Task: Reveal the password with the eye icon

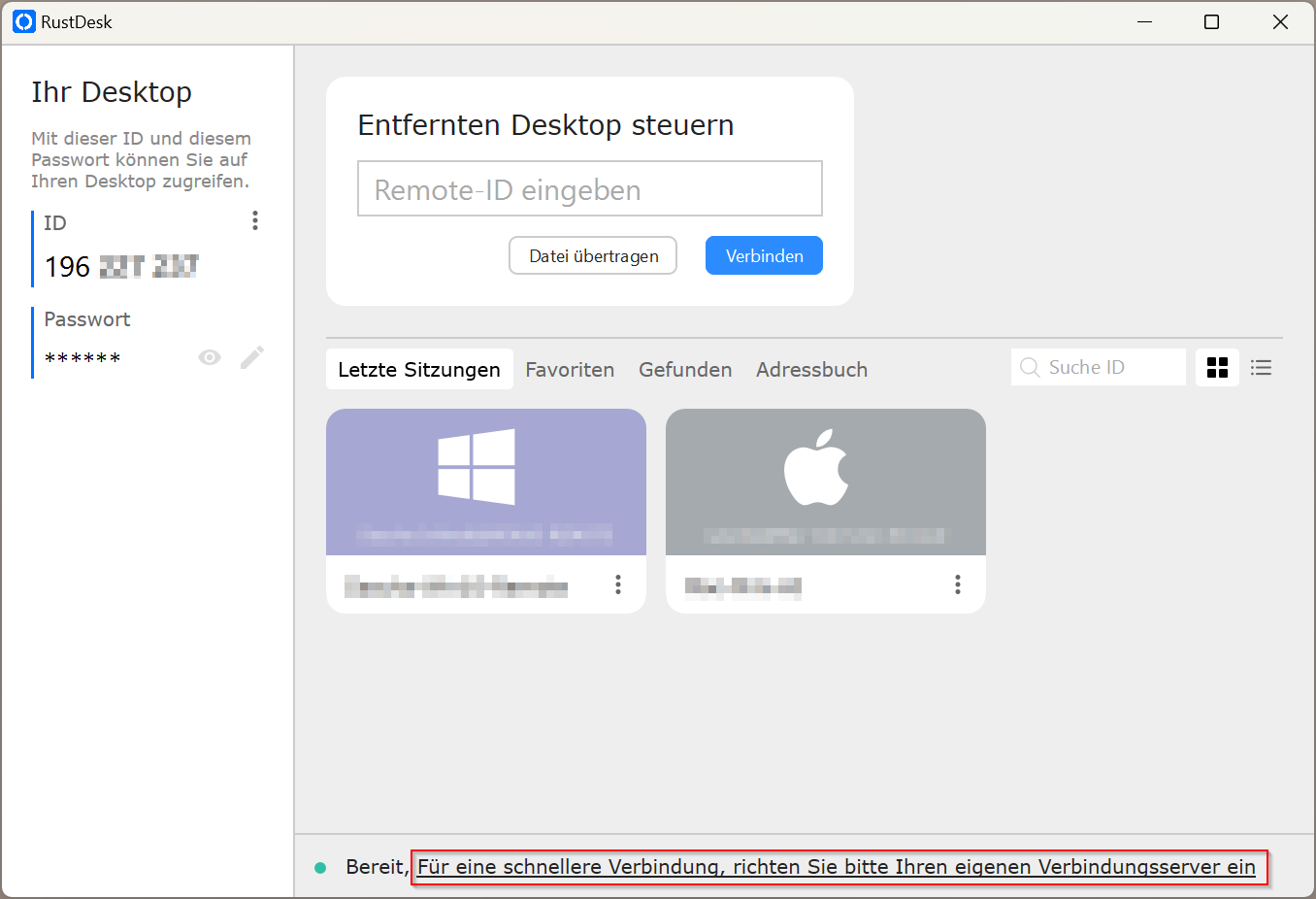Action: click(210, 357)
